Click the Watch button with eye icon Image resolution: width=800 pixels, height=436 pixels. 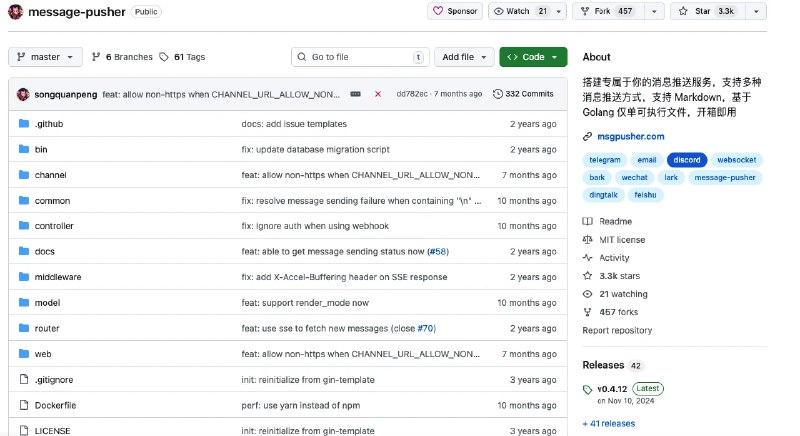pyautogui.click(x=520, y=11)
